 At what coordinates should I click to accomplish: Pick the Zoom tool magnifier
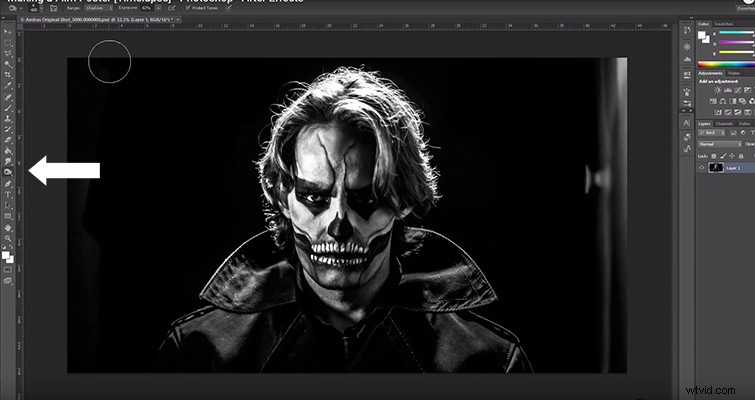tap(8, 238)
